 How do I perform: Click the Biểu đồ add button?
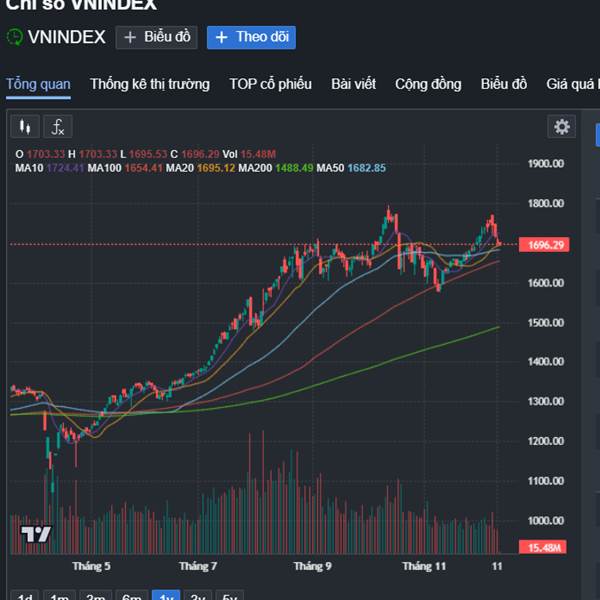coord(156,38)
